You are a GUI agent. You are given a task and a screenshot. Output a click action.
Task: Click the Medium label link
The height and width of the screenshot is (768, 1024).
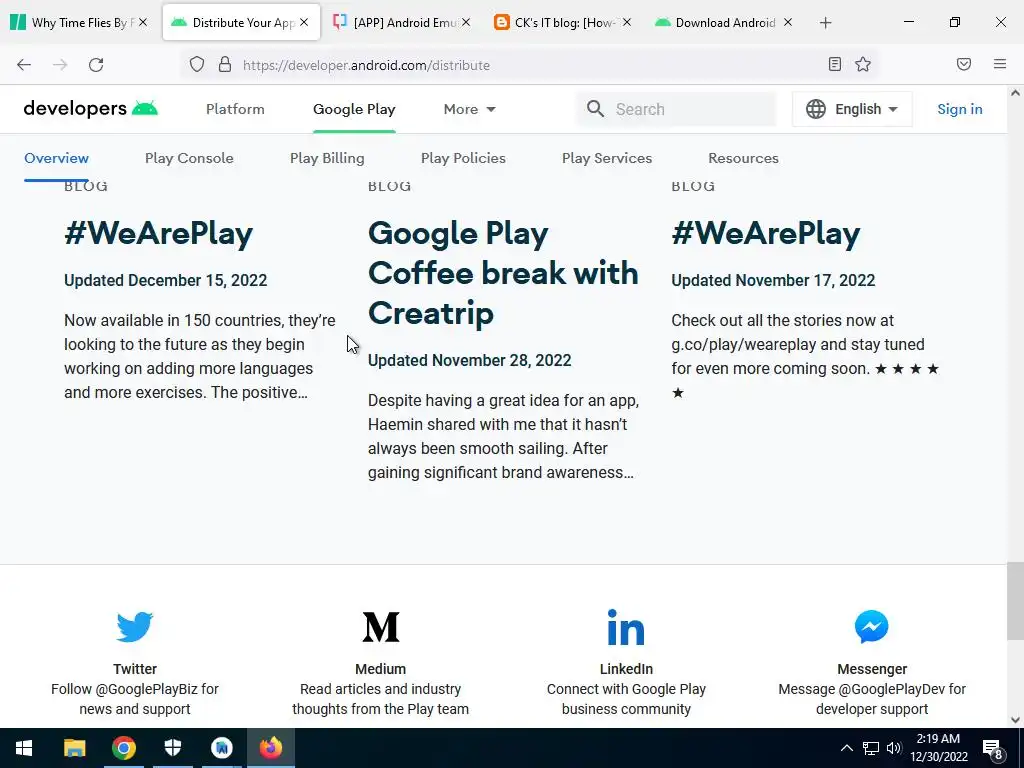point(381,669)
